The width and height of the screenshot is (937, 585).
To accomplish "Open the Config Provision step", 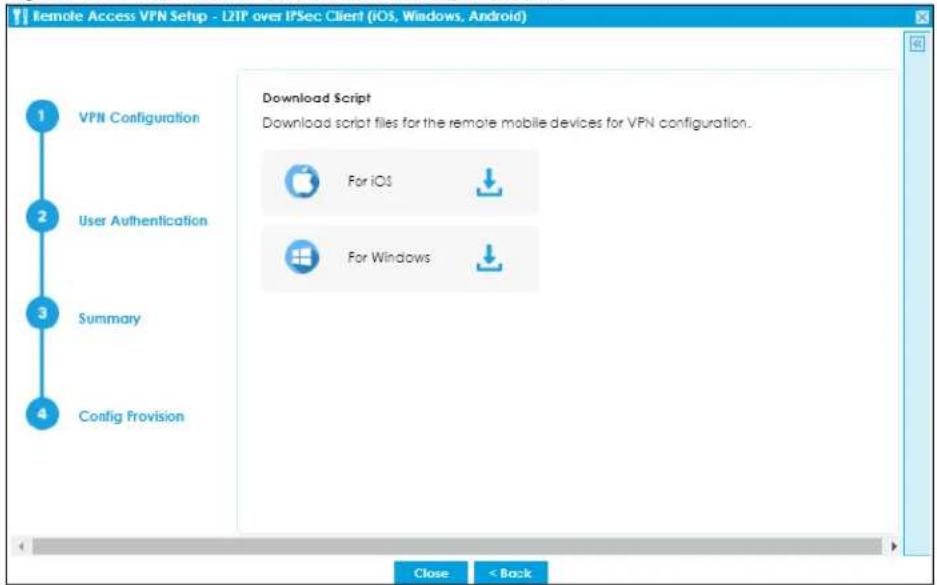I will (131, 416).
